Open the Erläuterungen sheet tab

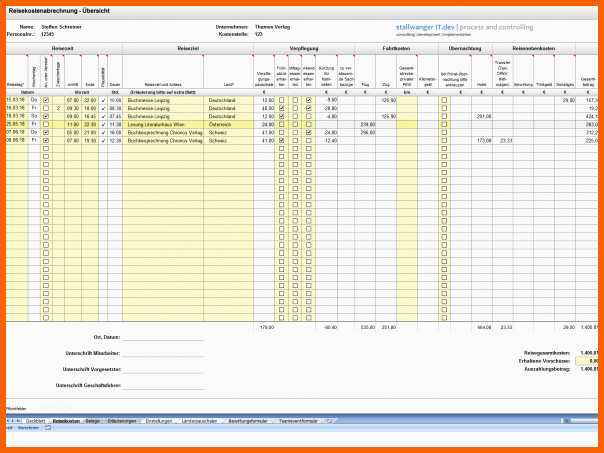tap(122, 421)
